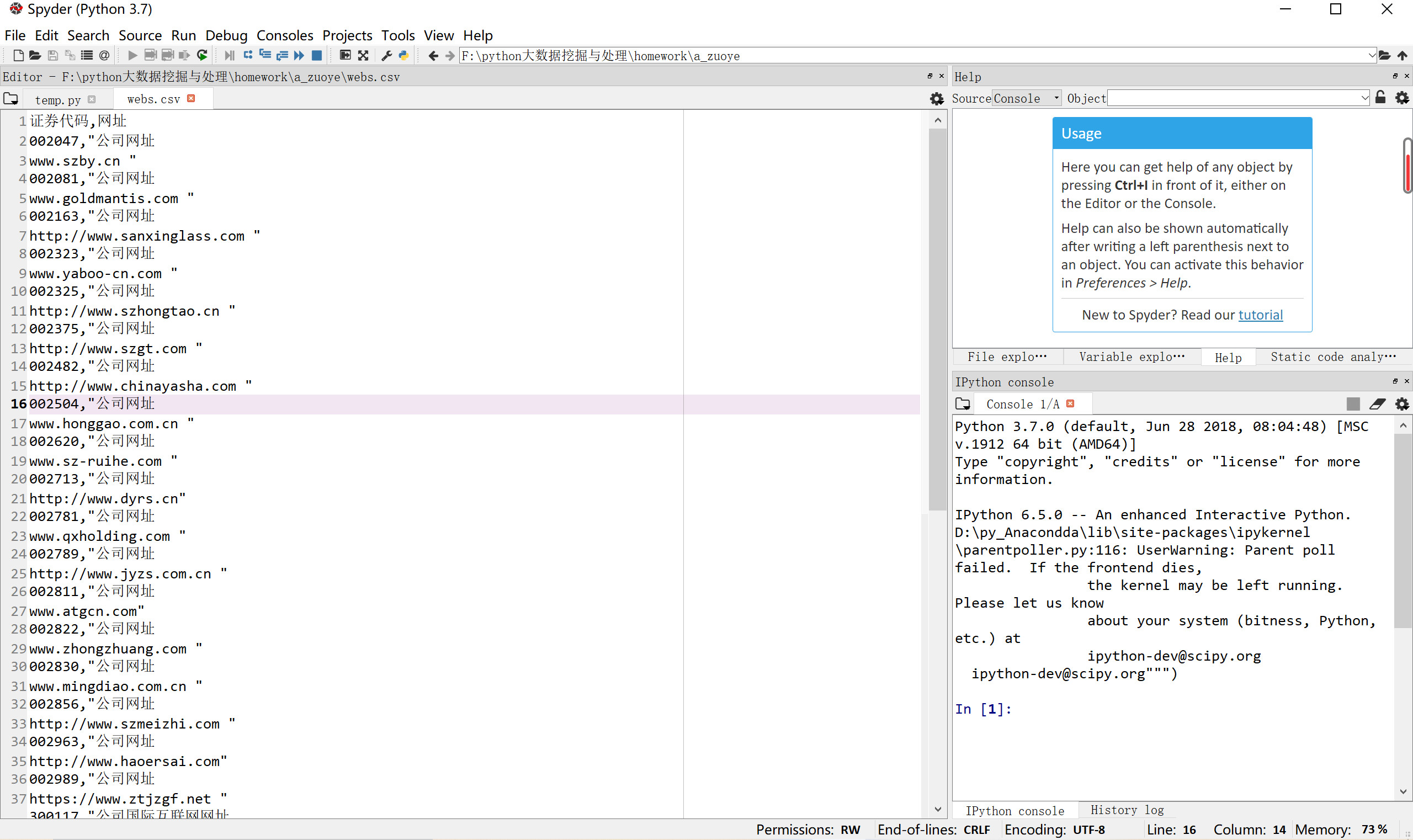Open the editor tab browse button
The width and height of the screenshot is (1413, 840).
(x=10, y=99)
